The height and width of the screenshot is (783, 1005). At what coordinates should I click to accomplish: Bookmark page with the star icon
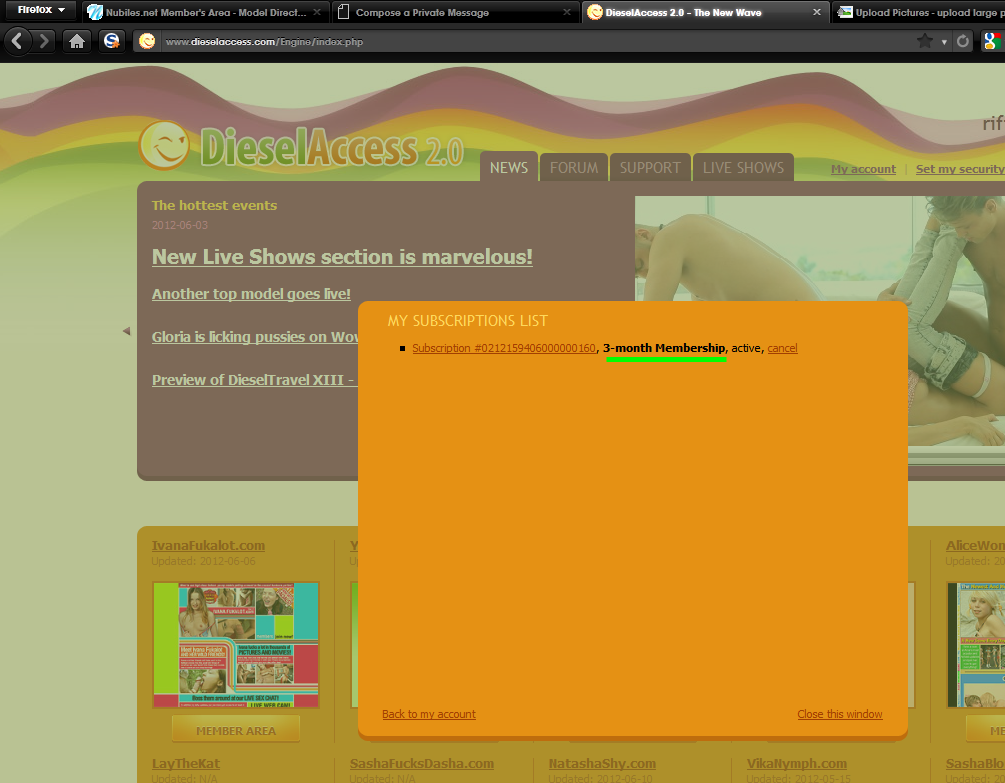tap(924, 42)
